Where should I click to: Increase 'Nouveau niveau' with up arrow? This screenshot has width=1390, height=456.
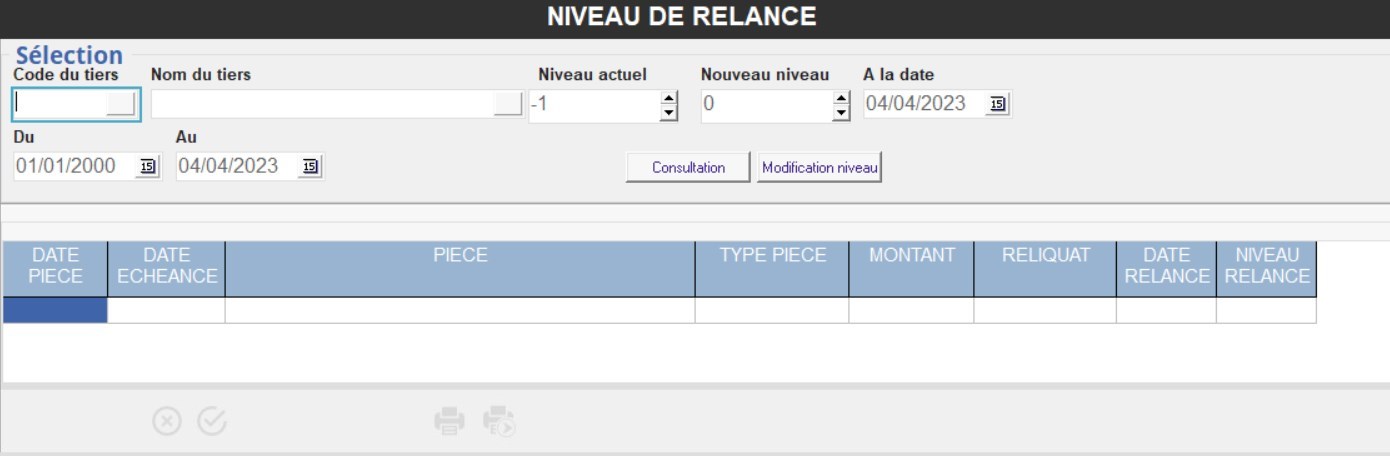click(841, 98)
